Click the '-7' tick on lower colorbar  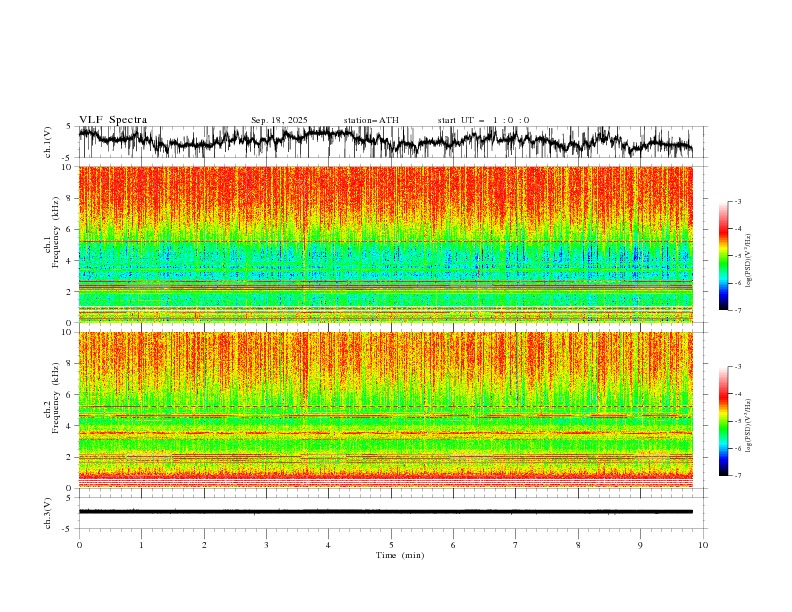click(x=737, y=476)
